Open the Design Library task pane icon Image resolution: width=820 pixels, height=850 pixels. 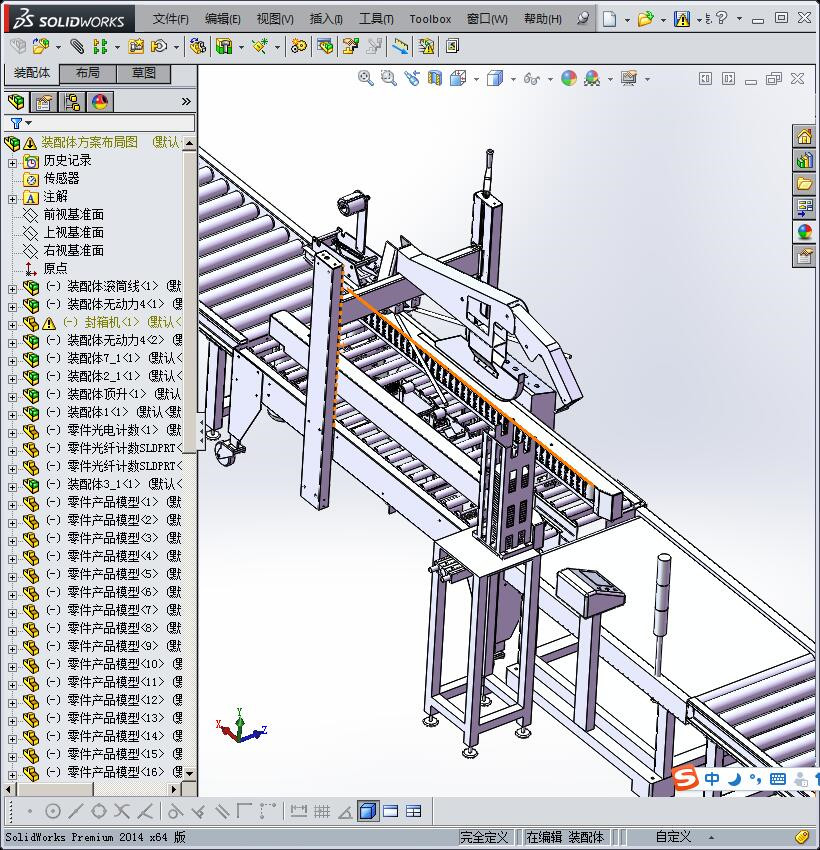tap(804, 160)
